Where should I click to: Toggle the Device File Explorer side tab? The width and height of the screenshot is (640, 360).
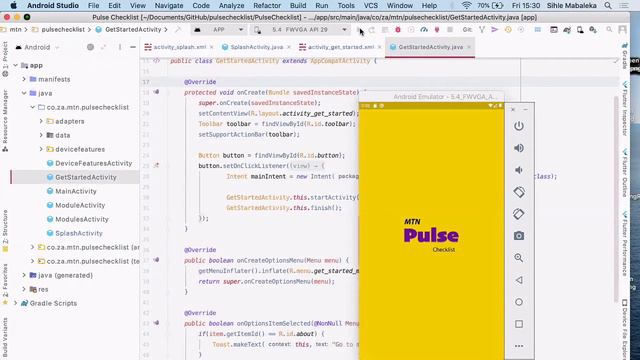click(625, 330)
